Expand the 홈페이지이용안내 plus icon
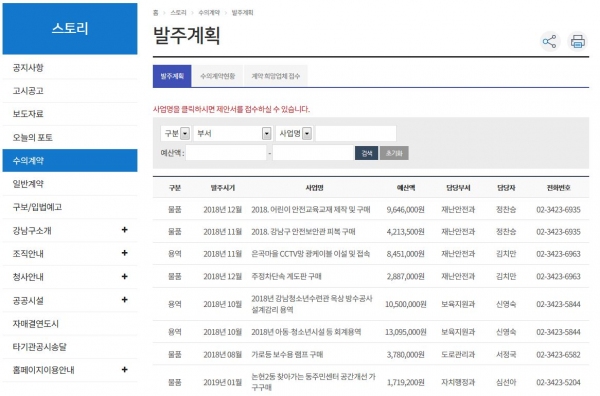600x396 pixels. (x=124, y=370)
